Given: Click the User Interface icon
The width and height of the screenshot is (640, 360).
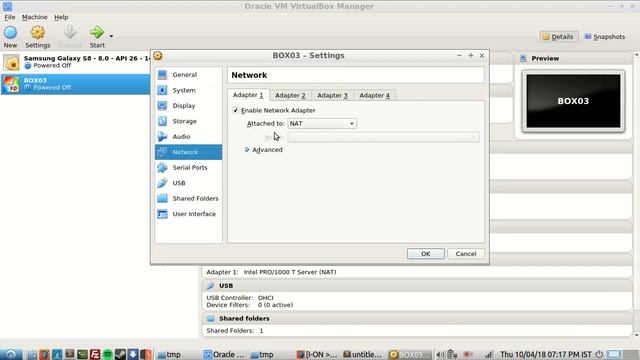Looking at the screenshot, I should point(162,214).
